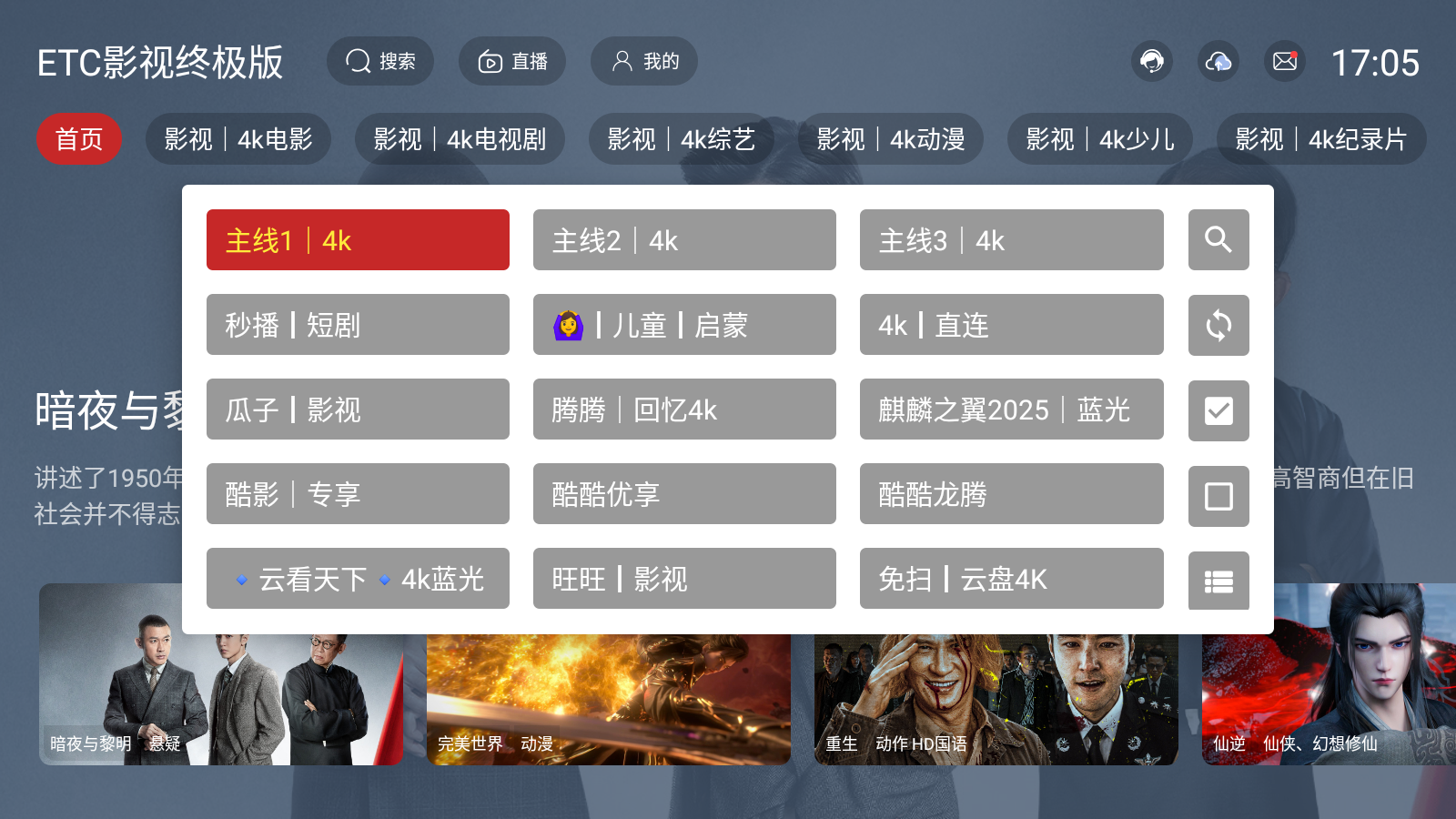This screenshot has height=819, width=1456.
Task: Select 麒麟之翼2025 | 蓝光 source
Action: pos(1012,409)
